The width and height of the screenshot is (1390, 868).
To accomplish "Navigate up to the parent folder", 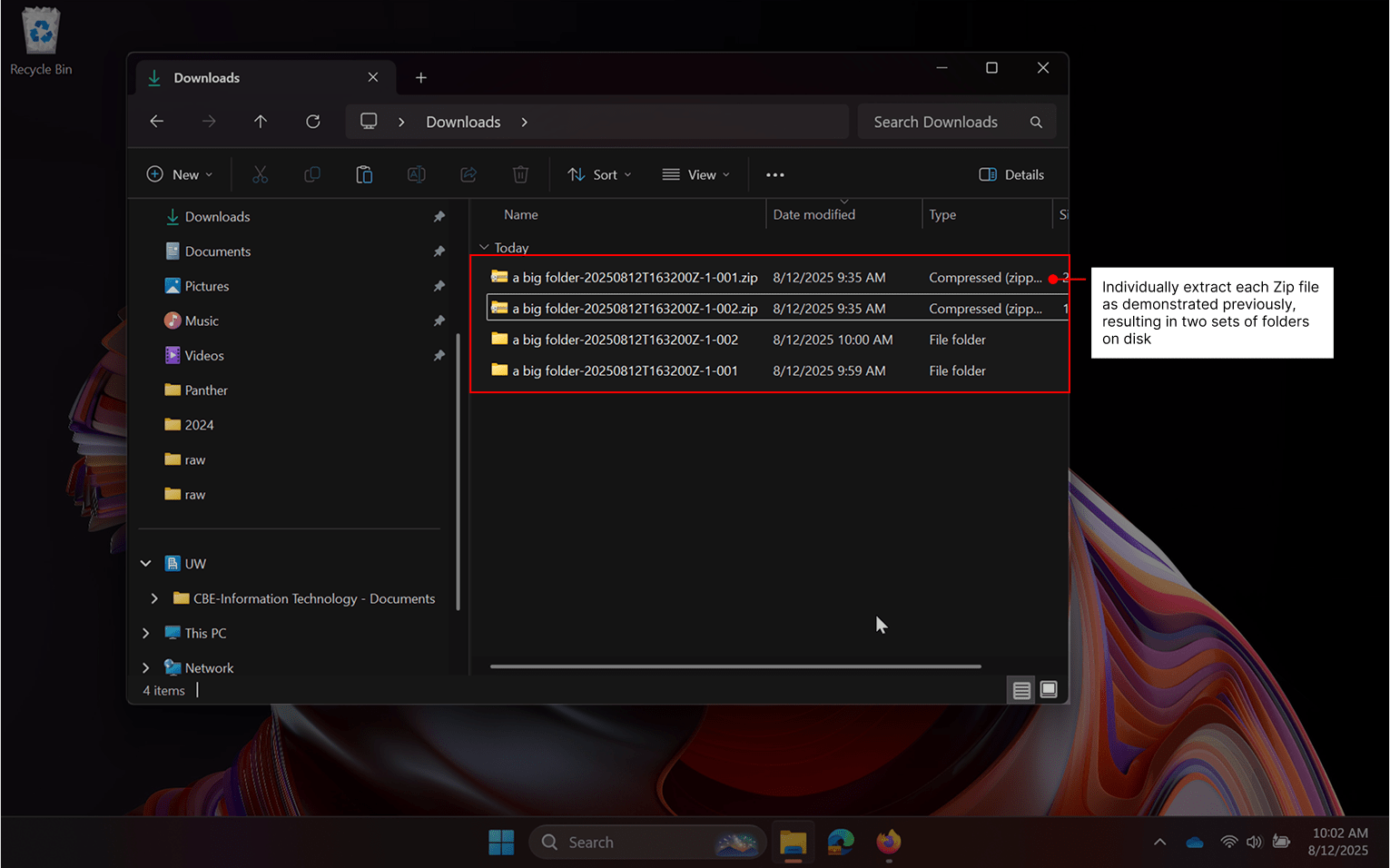I will coord(261,121).
